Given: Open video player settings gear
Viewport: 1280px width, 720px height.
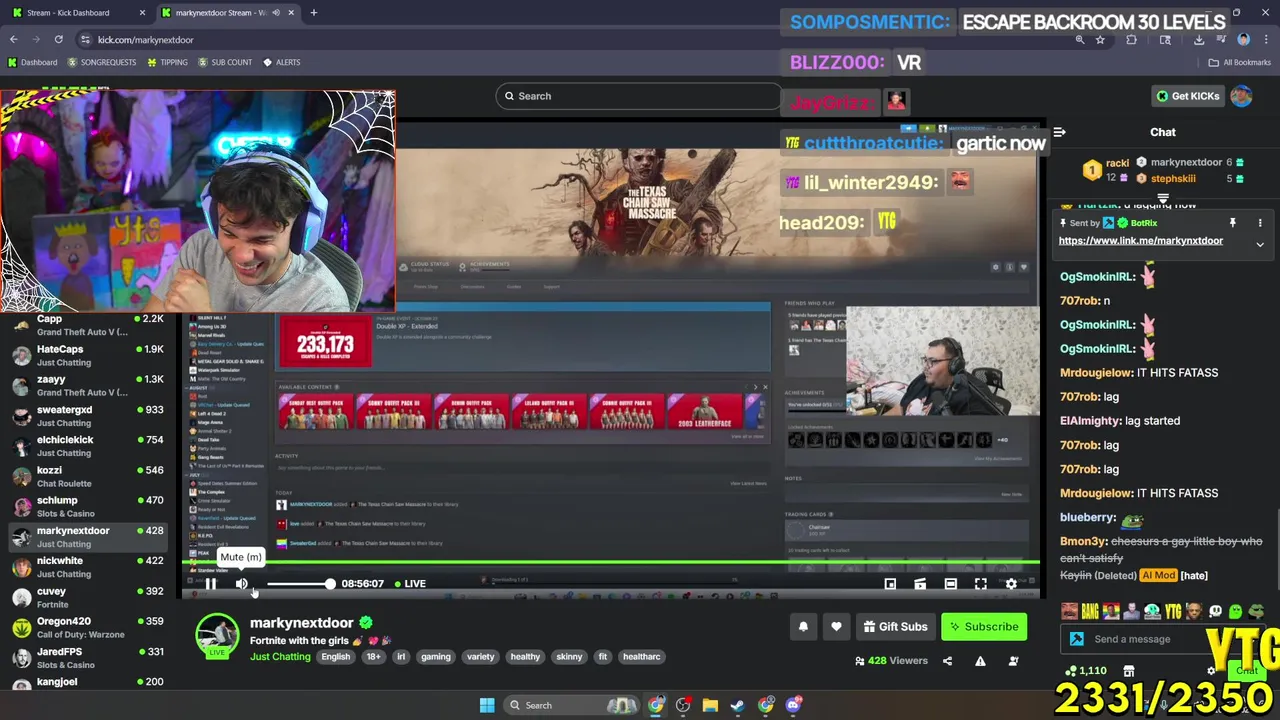Looking at the screenshot, I should [1011, 584].
